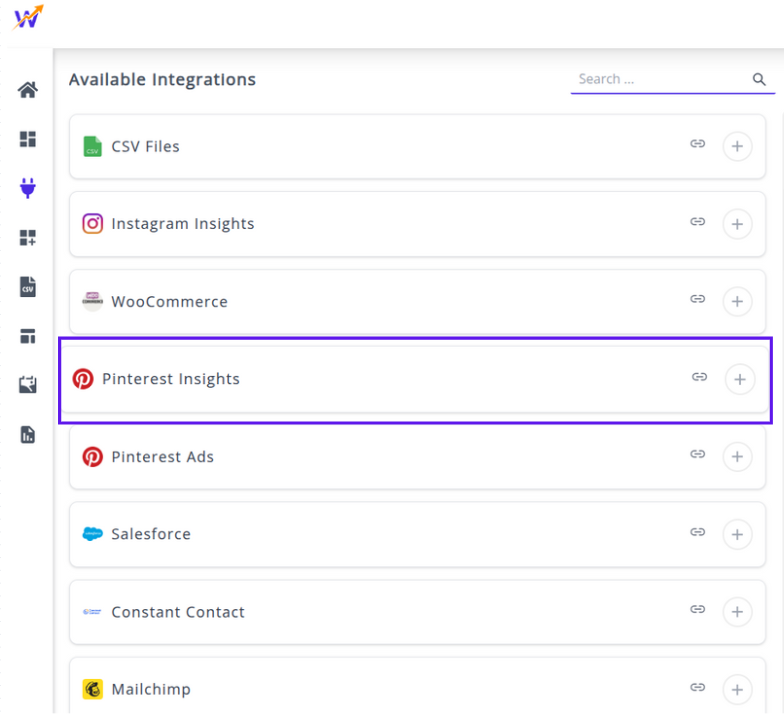The image size is (784, 721).
Task: Click the magnifier search icon
Action: (x=759, y=79)
